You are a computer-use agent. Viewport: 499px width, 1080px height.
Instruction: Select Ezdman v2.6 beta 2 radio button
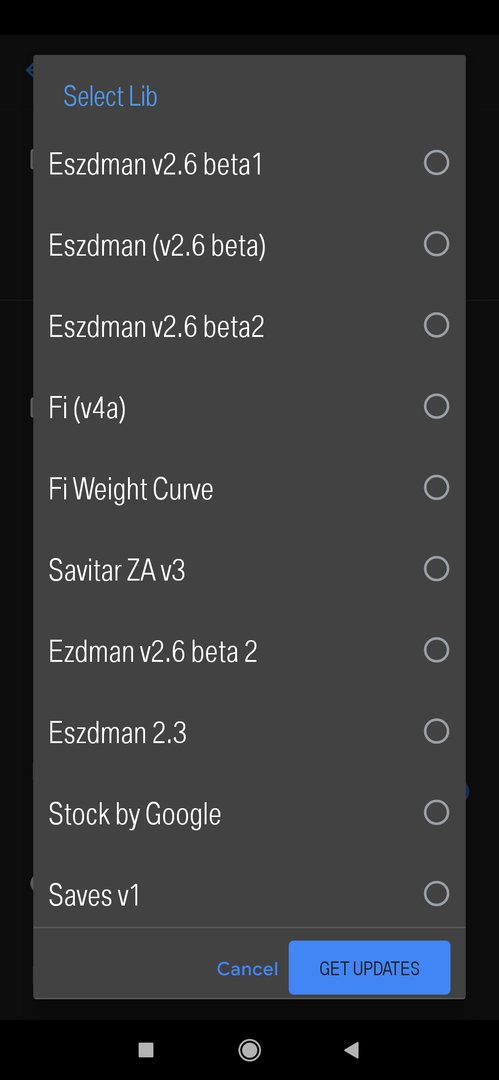click(436, 651)
